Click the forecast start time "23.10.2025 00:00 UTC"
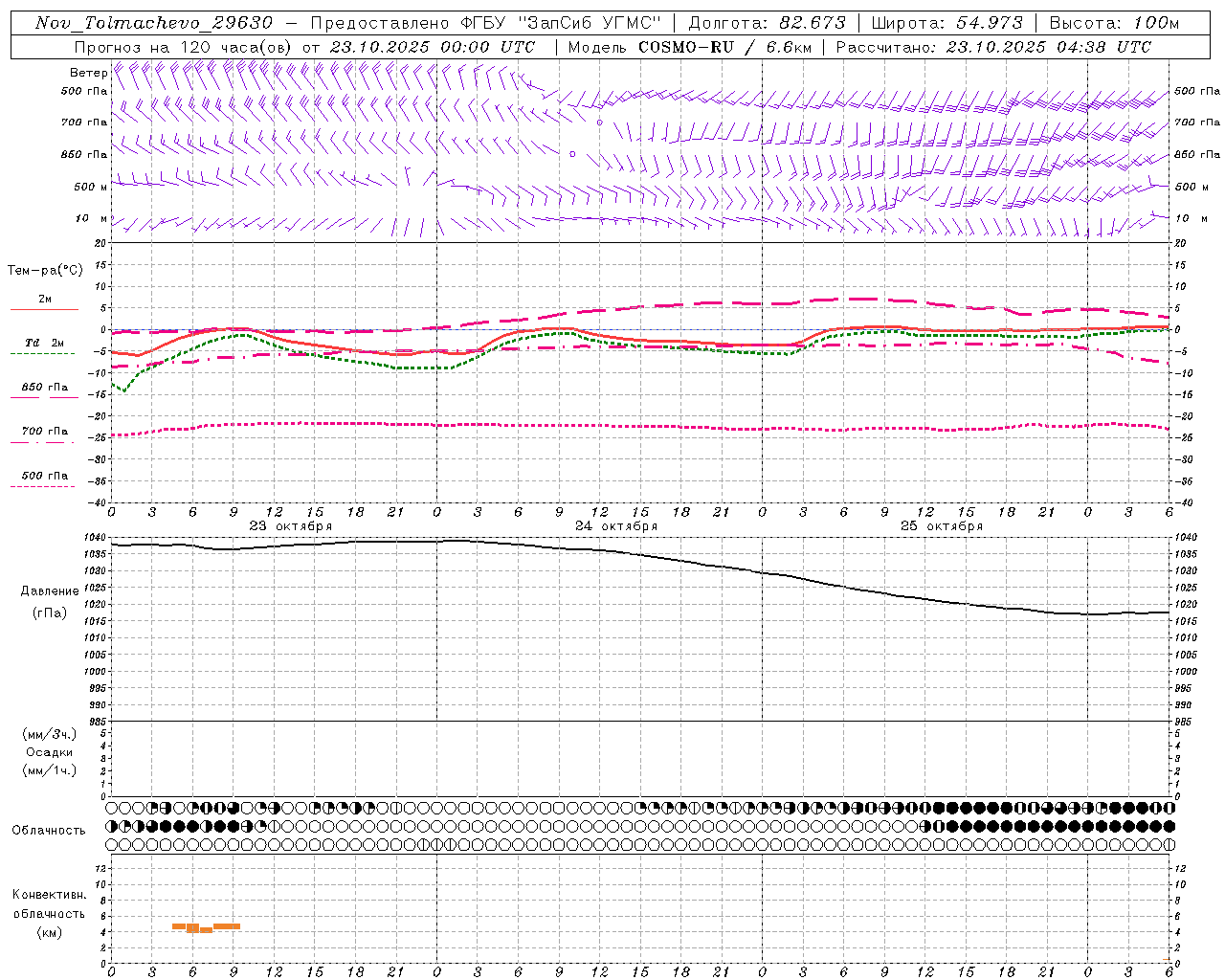Image resolution: width=1225 pixels, height=980 pixels. click(x=433, y=47)
